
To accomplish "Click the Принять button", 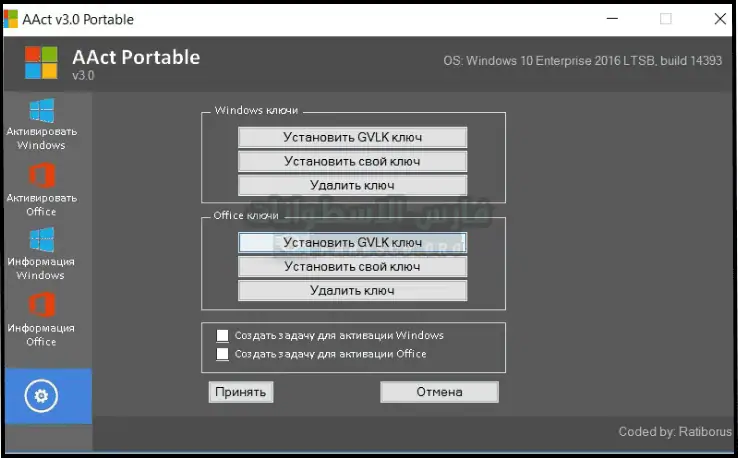I will click(x=241, y=392).
